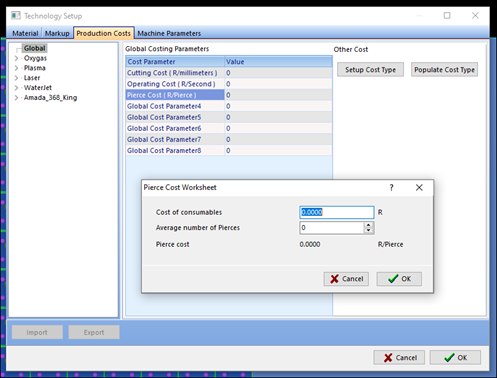The height and width of the screenshot is (378, 497).
Task: Close the Technology Setup window
Action: click(475, 16)
